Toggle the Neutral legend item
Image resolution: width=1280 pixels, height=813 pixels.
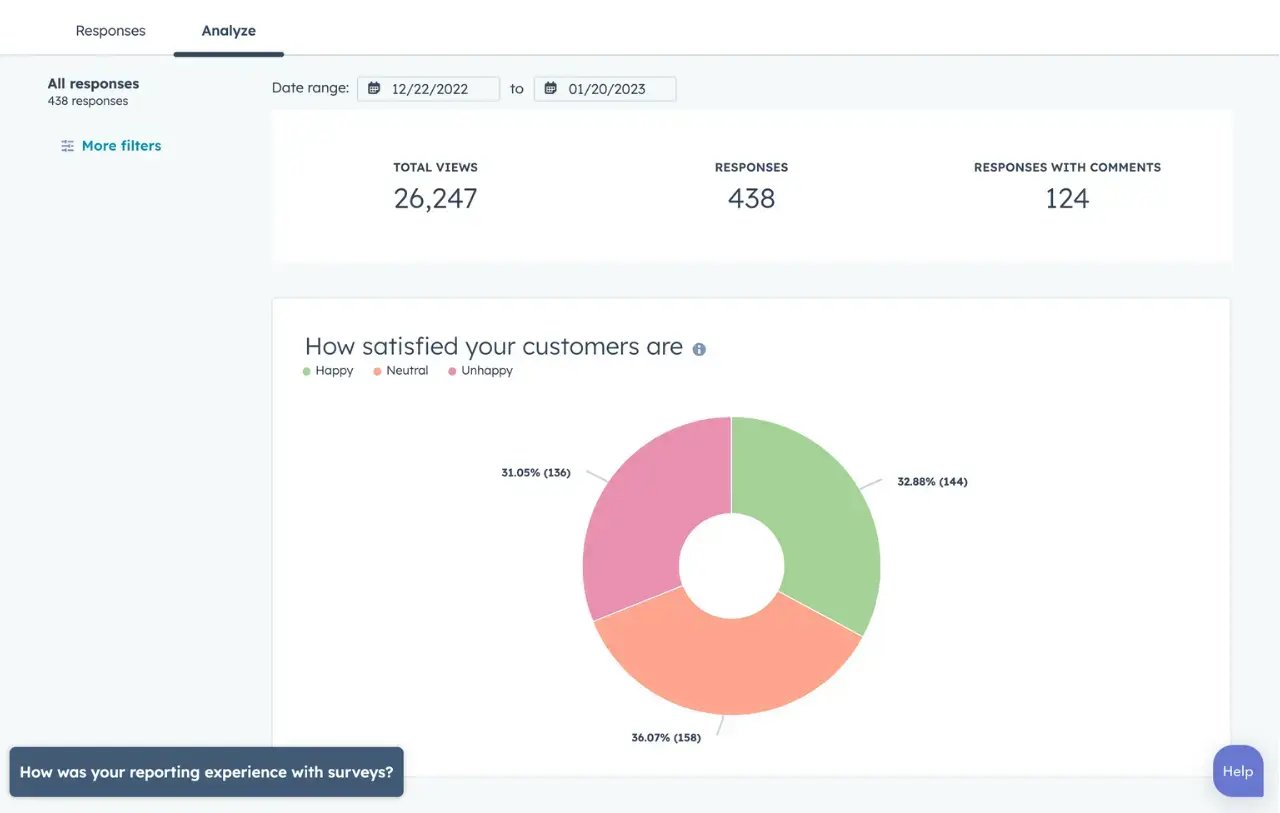click(x=399, y=370)
